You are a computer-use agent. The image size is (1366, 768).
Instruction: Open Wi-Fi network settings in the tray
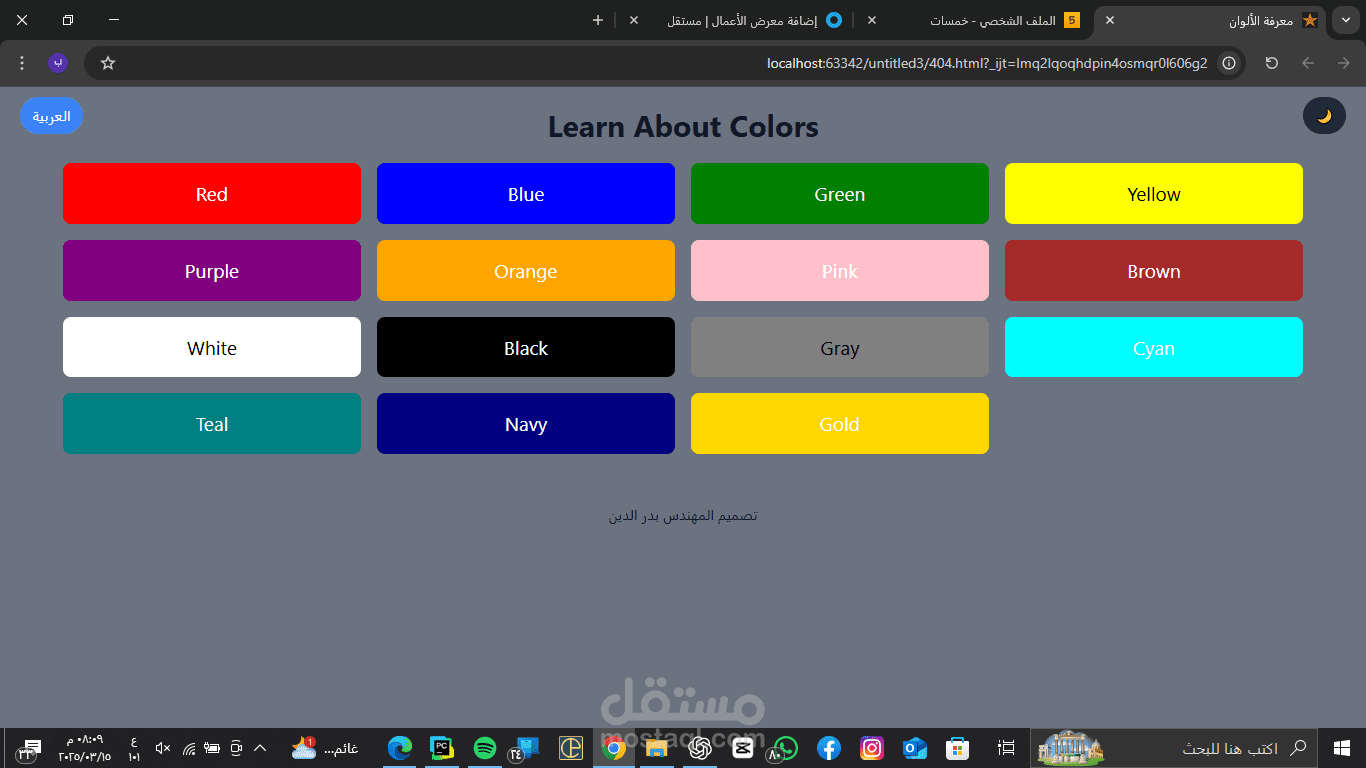(x=189, y=748)
